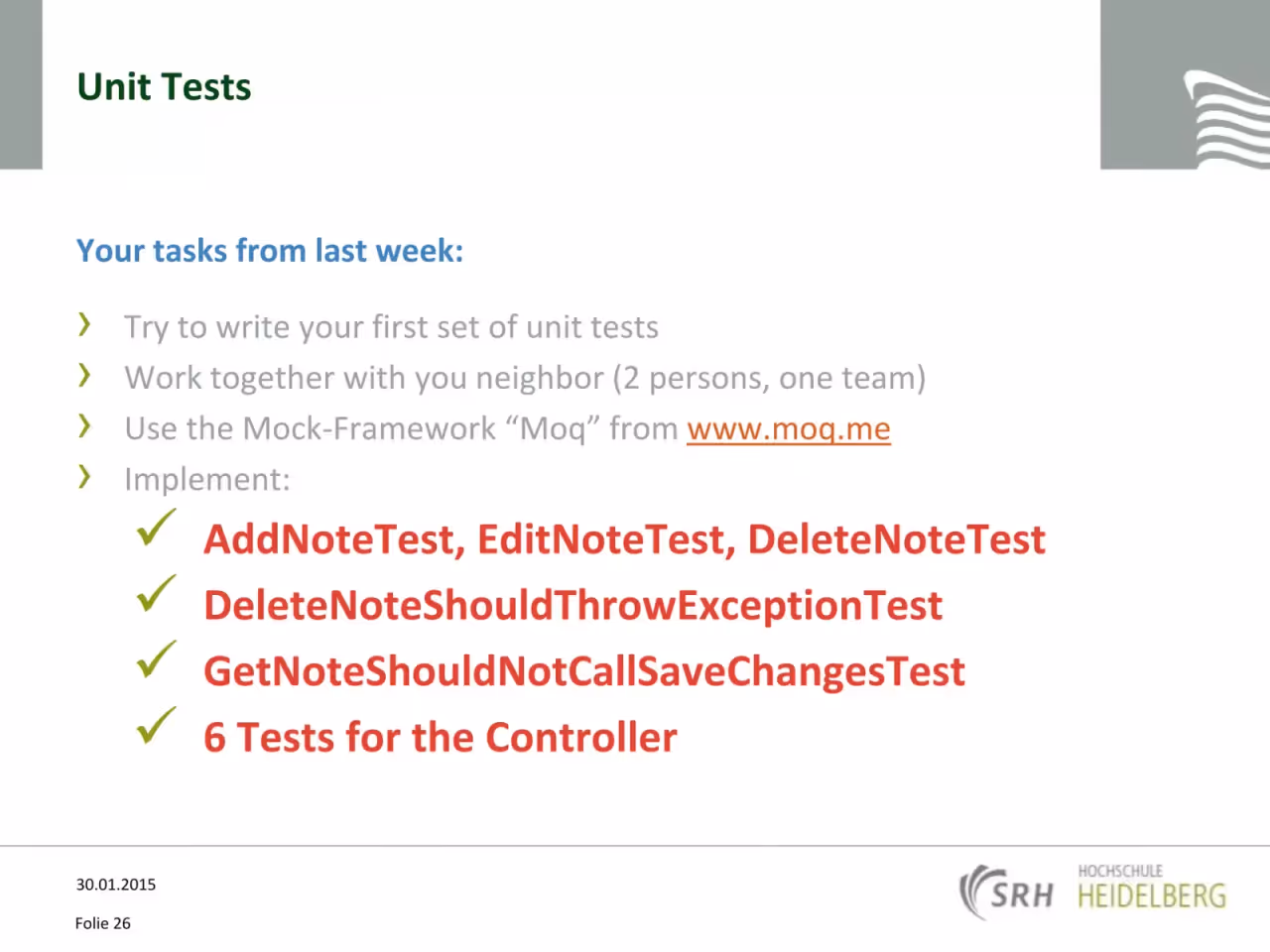Click the '6 Tests for the Controller' text
This screenshot has height=952, width=1270.
(441, 738)
